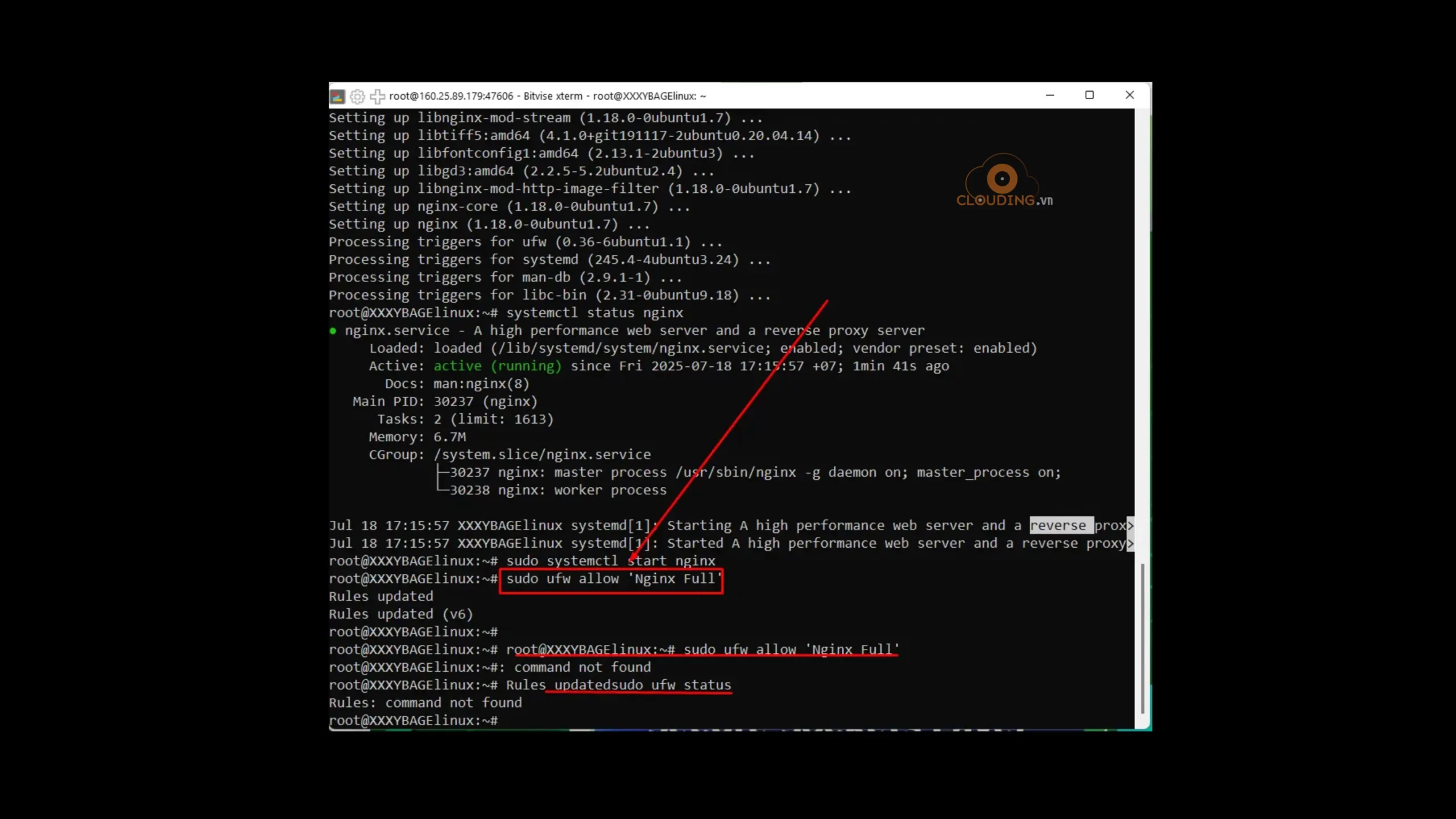Open the terminal settings gear icon
Screen dimensions: 1456x819
[357, 96]
